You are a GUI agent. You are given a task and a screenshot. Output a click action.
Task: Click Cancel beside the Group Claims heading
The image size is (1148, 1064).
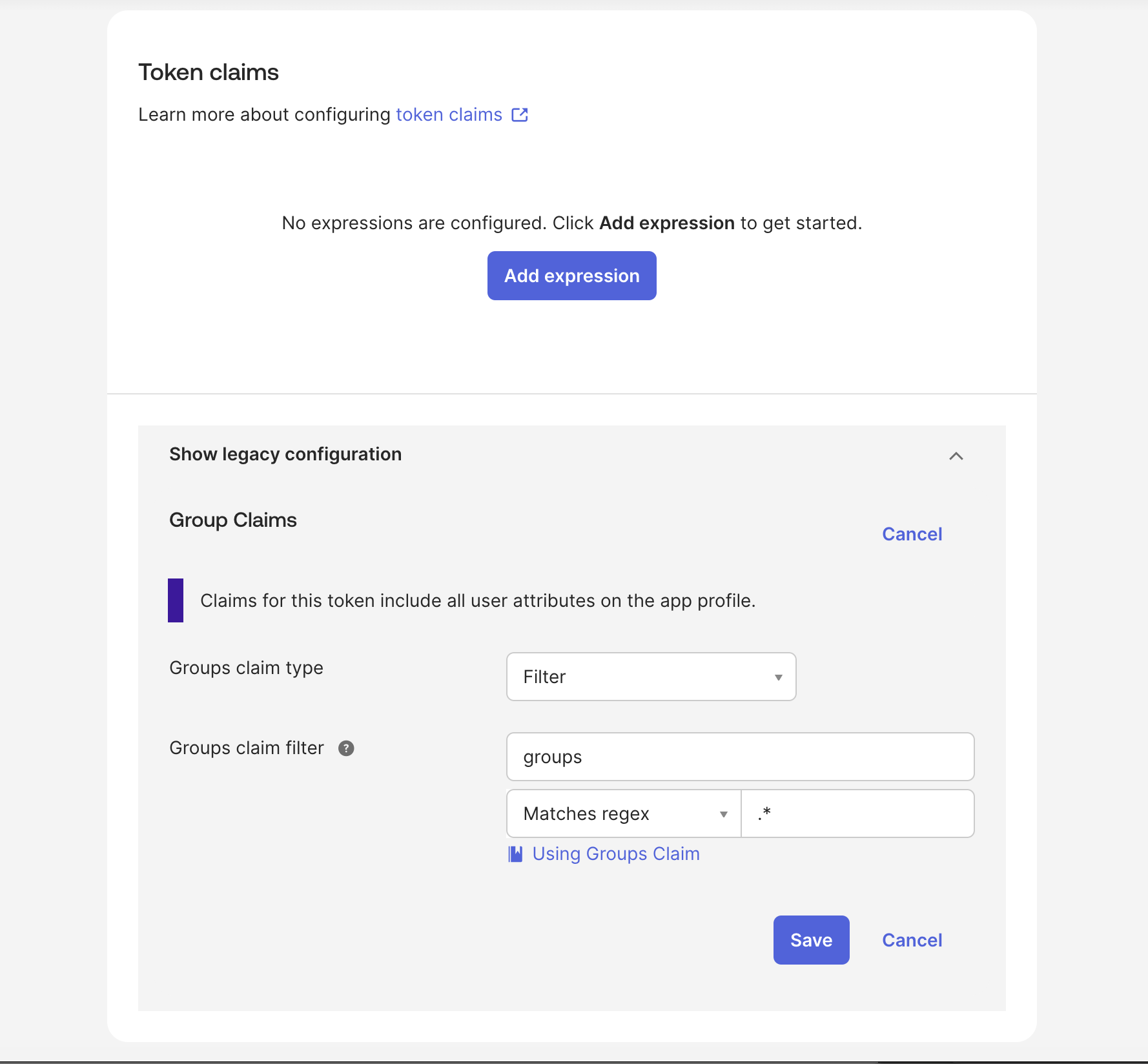[x=912, y=534]
